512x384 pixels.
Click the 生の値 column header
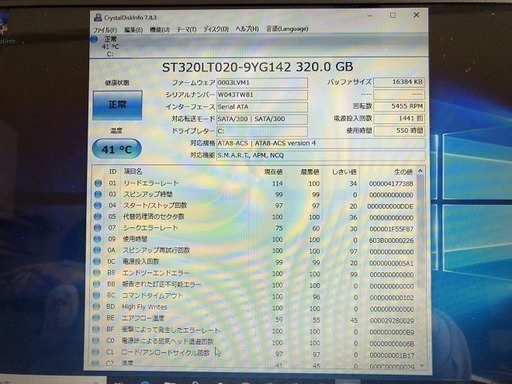pyautogui.click(x=404, y=172)
